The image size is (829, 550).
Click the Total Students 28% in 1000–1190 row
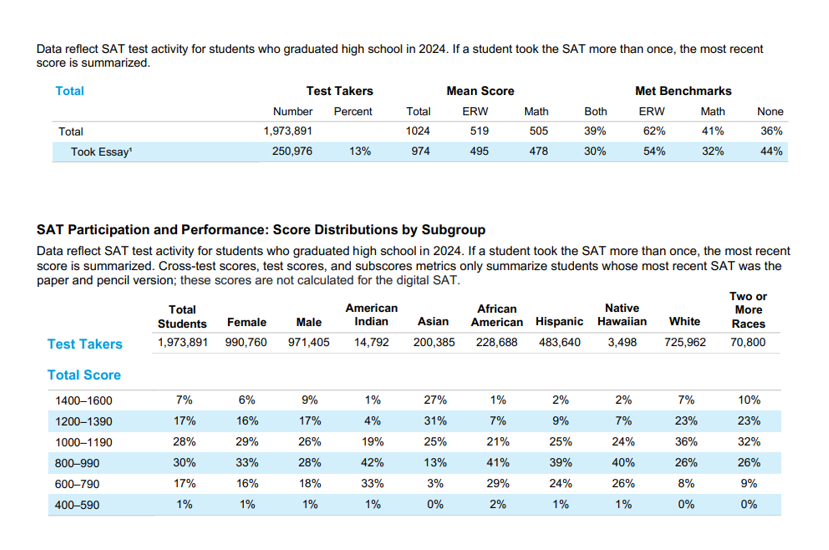click(184, 442)
